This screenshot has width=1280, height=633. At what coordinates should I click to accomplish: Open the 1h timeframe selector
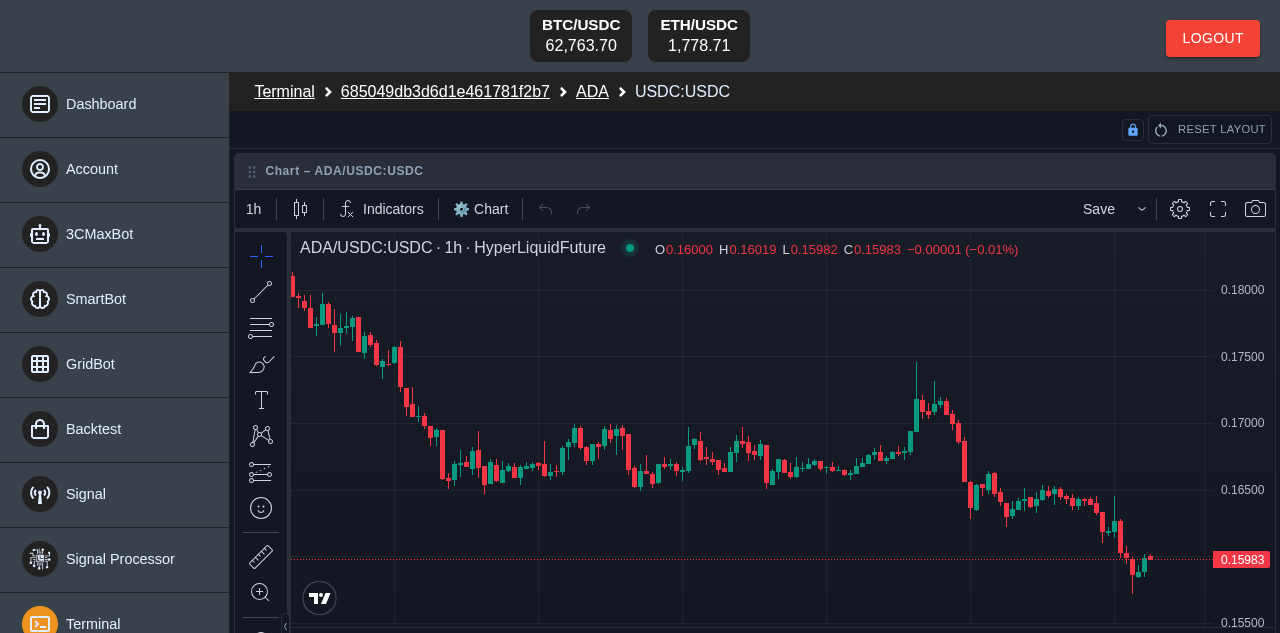point(254,209)
